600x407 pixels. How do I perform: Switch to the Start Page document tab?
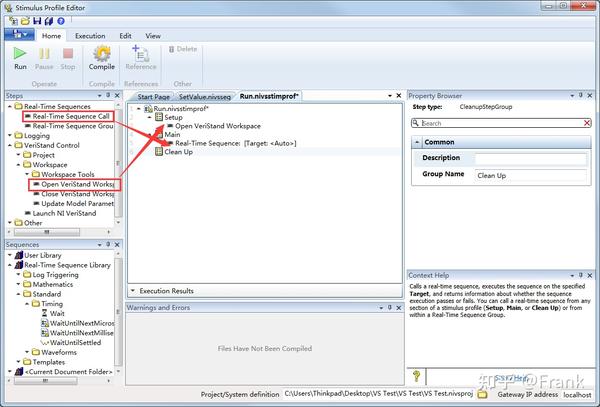pyautogui.click(x=153, y=97)
